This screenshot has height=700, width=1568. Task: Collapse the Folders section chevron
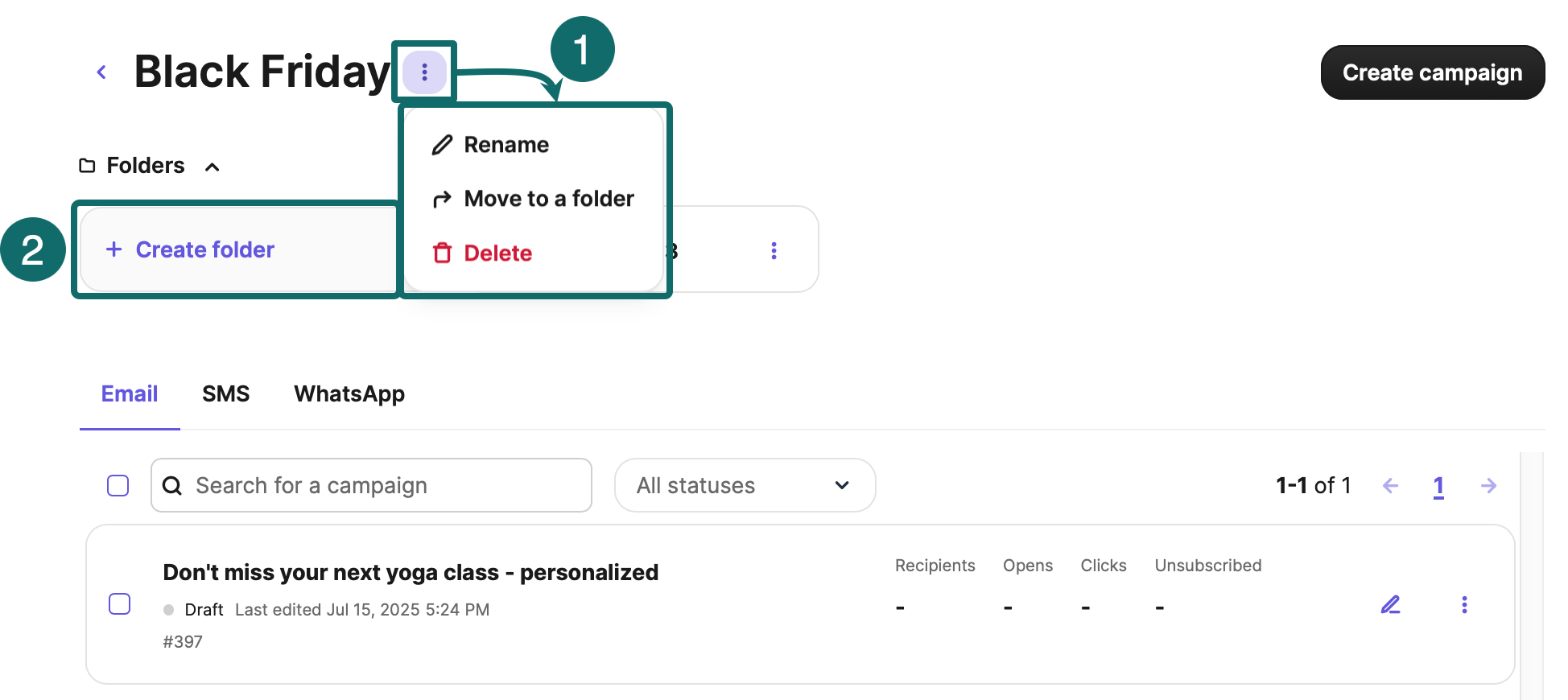213,167
